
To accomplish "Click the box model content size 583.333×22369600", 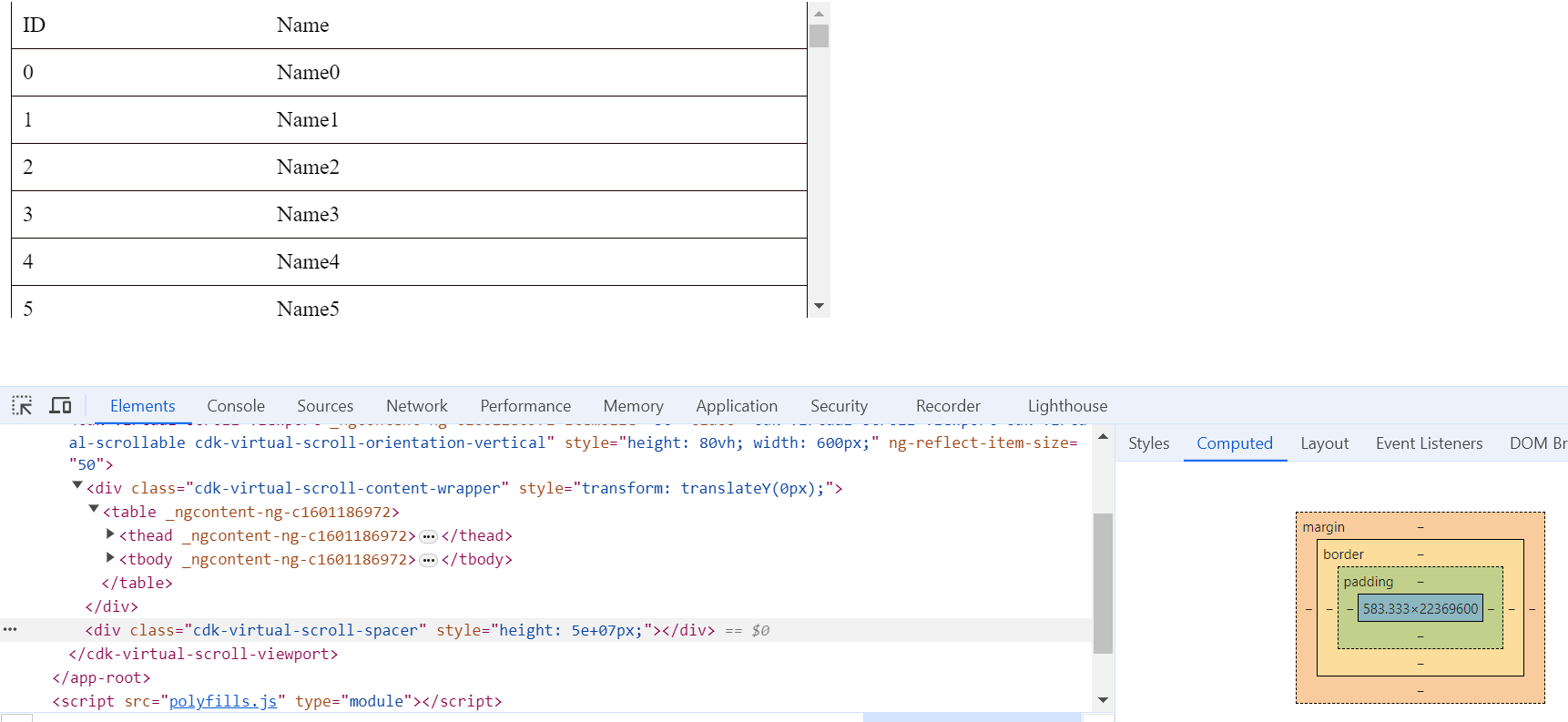I will [x=1420, y=608].
